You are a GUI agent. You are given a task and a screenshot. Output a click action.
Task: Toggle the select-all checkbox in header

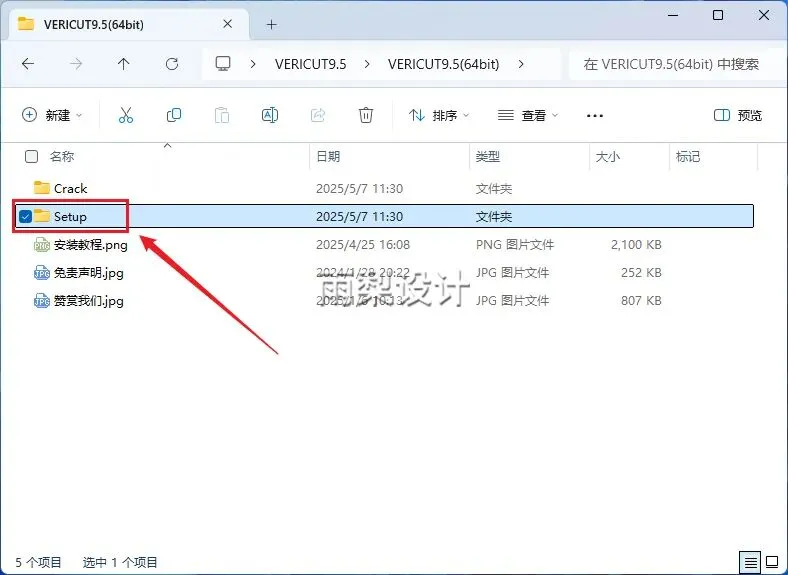(x=31, y=156)
